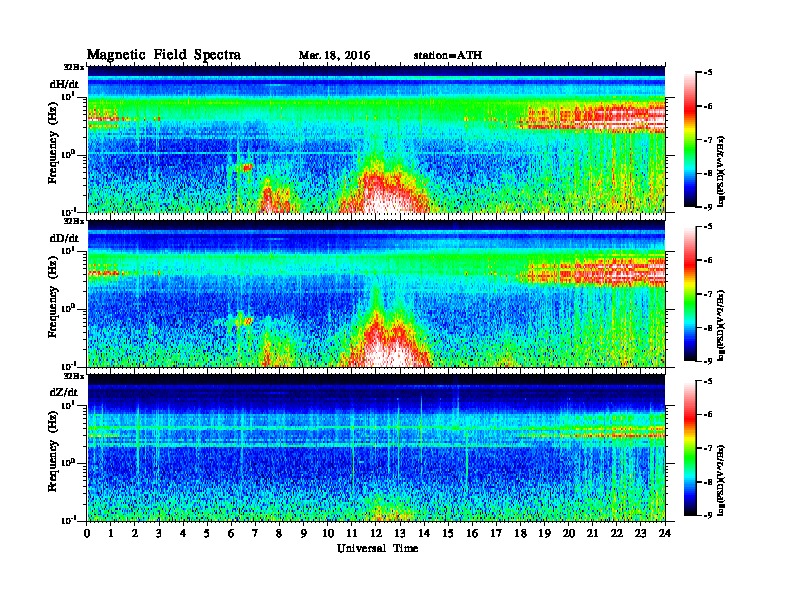Click hour 1 on the time axis

click(112, 533)
